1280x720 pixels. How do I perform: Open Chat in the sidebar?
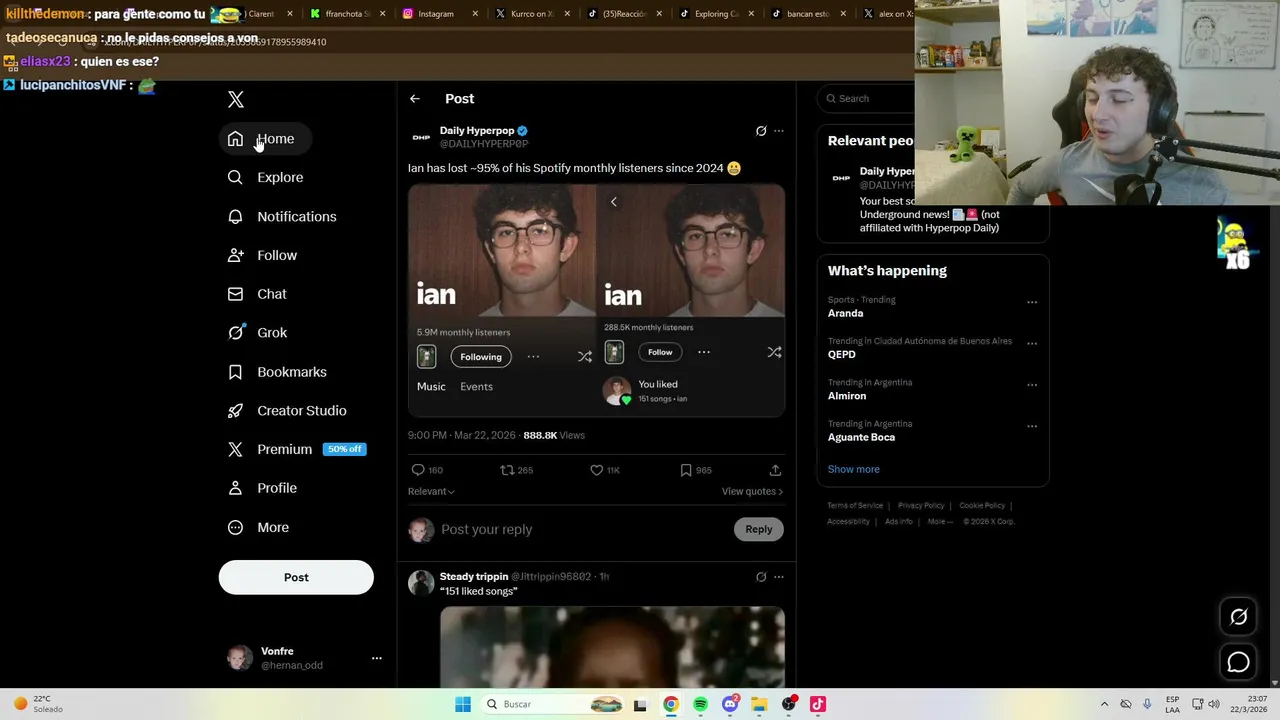[x=257, y=294]
